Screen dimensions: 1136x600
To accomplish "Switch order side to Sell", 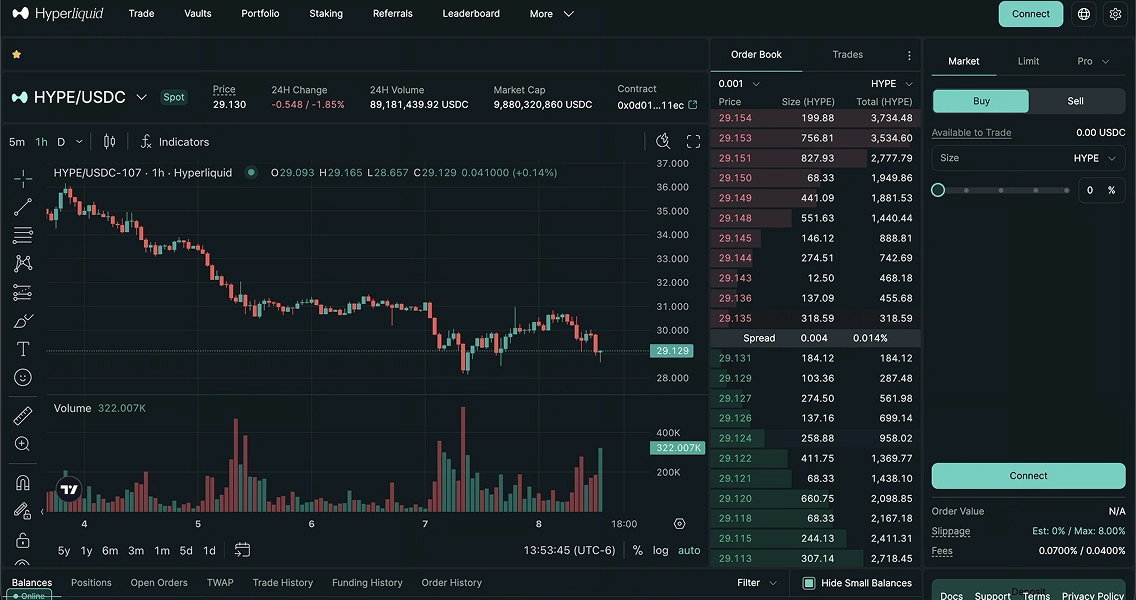I will click(x=1075, y=101).
